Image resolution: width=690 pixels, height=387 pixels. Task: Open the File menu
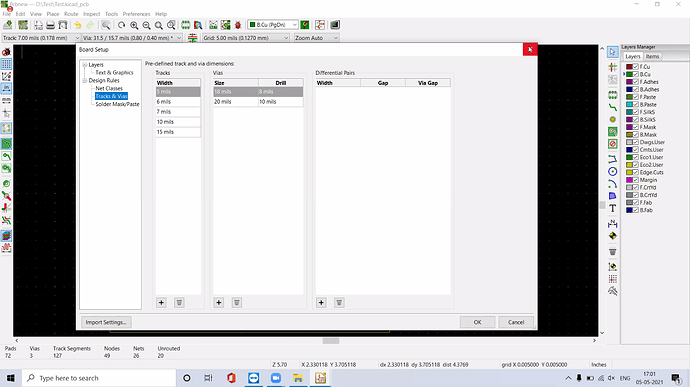pyautogui.click(x=7, y=14)
